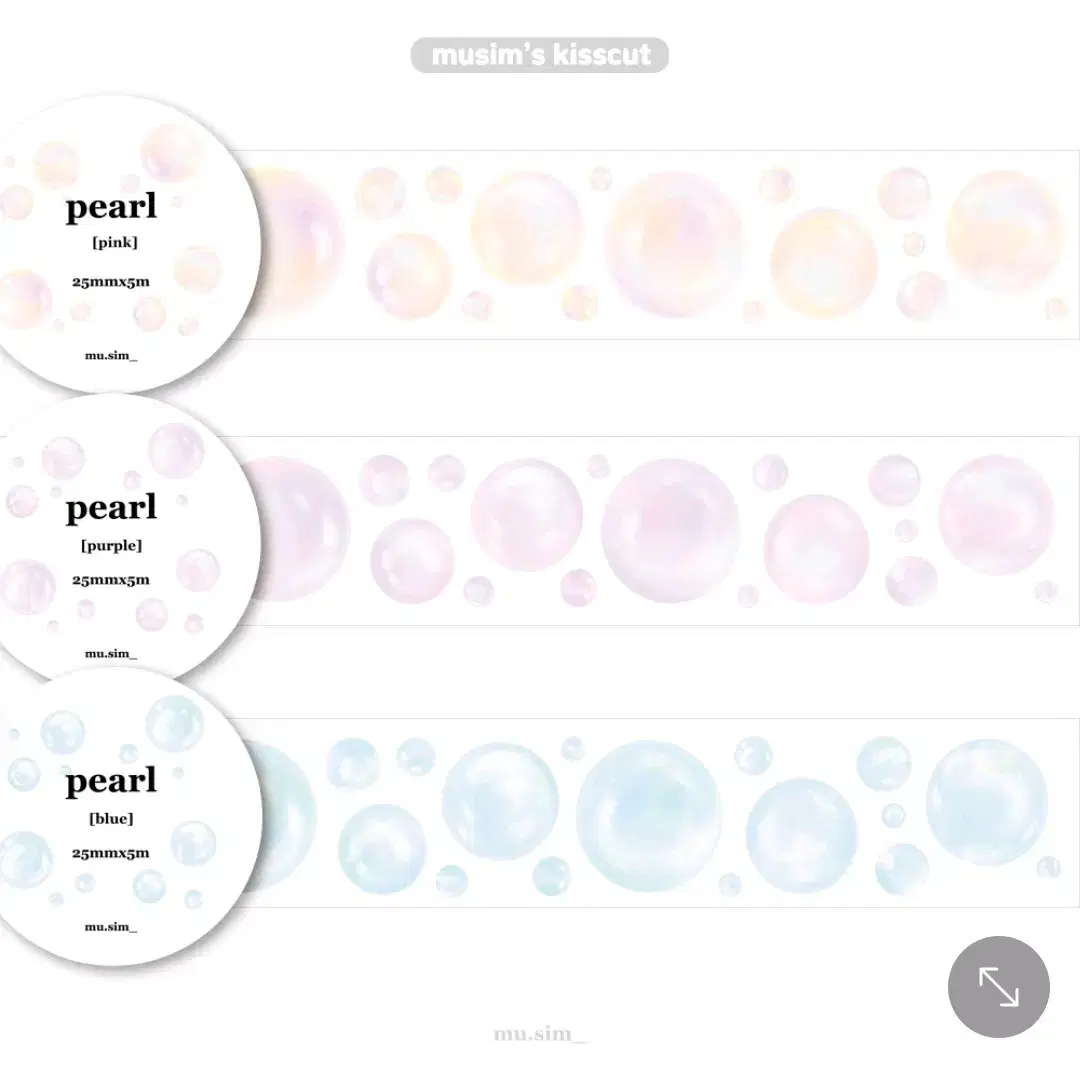Click the expand image arrows icon
The width and height of the screenshot is (1080, 1078).
(x=998, y=987)
